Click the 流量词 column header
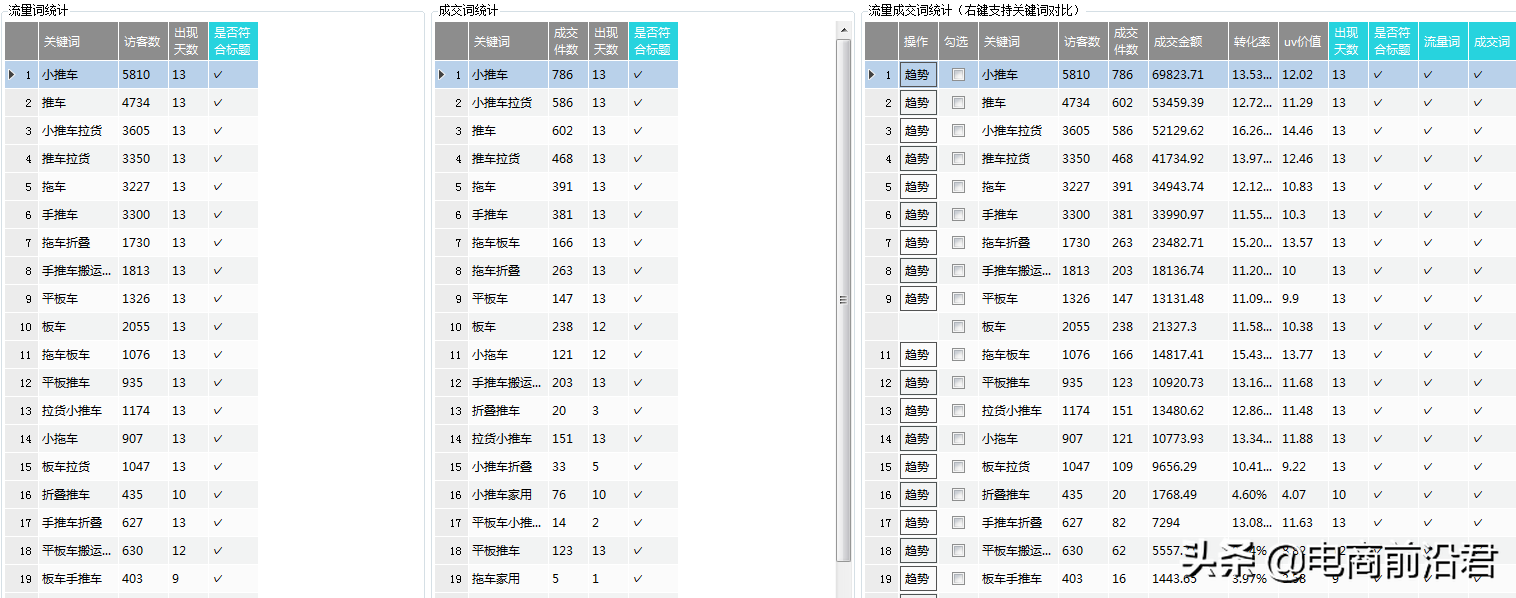Image resolution: width=1516 pixels, height=598 pixels. point(1443,42)
